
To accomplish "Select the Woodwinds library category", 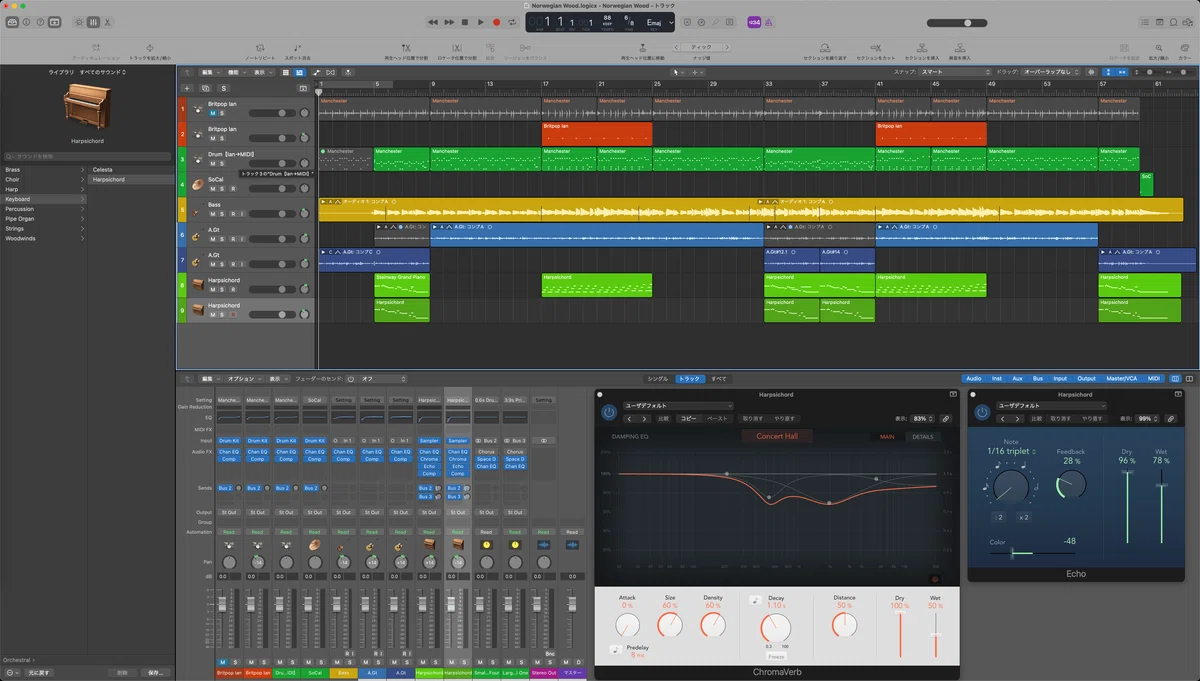I will (44, 238).
